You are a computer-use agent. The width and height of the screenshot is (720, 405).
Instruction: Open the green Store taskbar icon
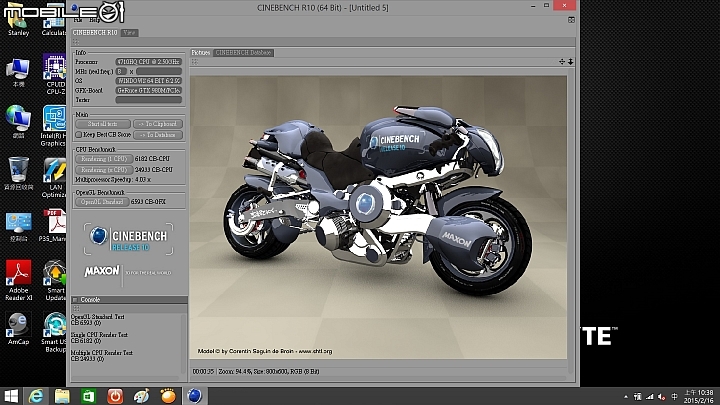[88, 396]
